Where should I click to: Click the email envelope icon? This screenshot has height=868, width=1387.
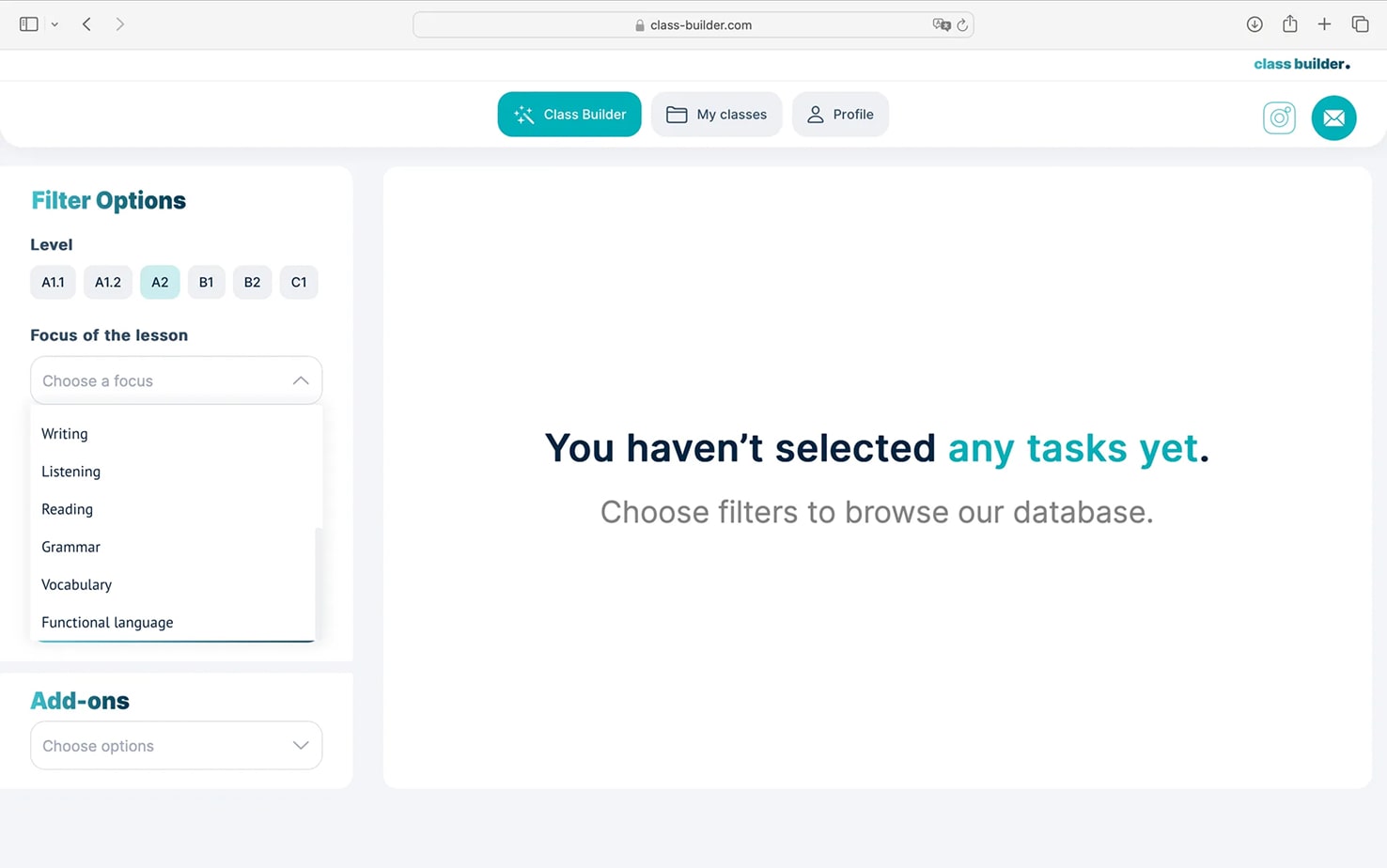point(1333,117)
